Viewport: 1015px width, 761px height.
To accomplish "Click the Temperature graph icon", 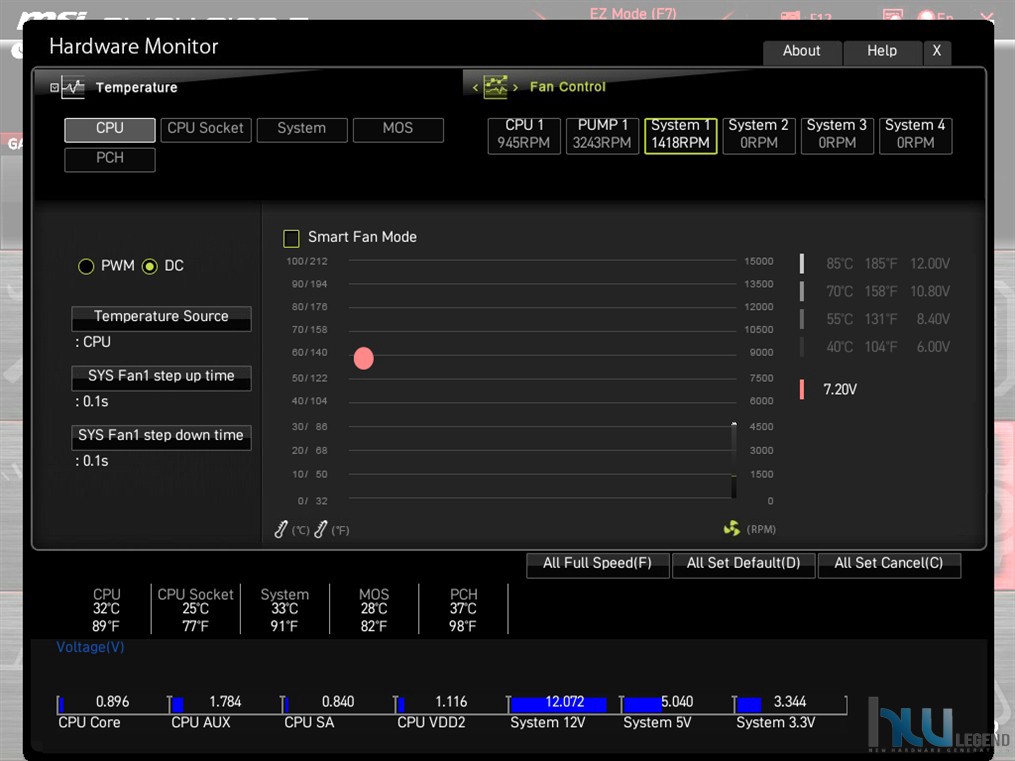I will [73, 87].
